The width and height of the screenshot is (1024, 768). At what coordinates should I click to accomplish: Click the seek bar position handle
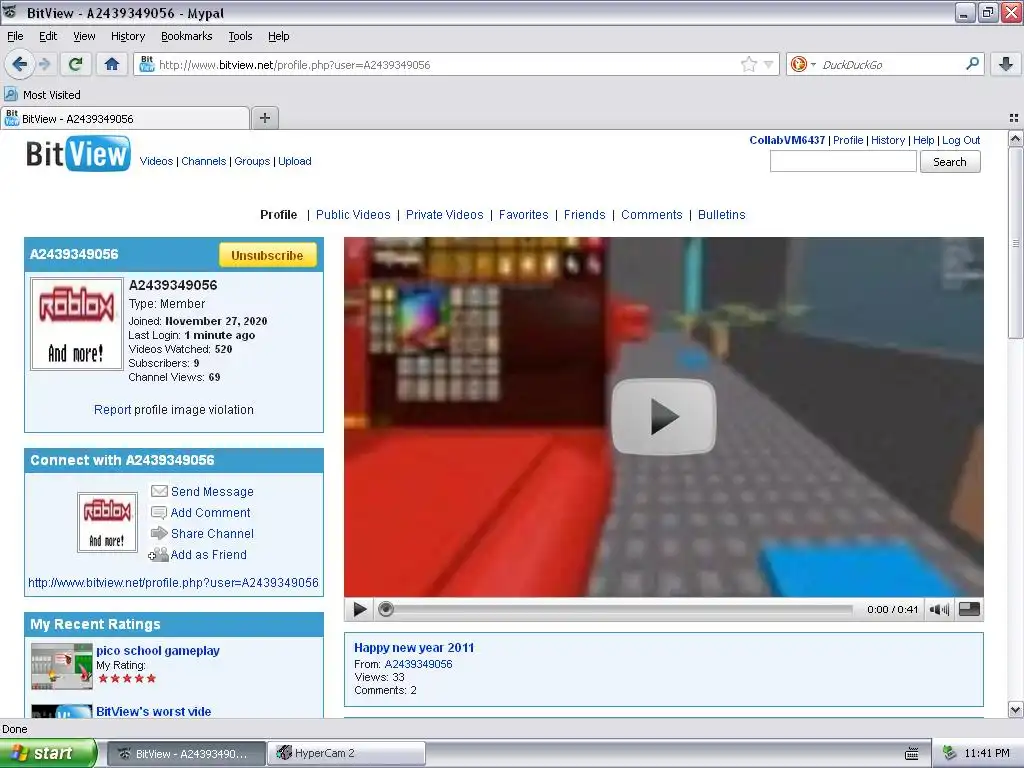[x=386, y=609]
